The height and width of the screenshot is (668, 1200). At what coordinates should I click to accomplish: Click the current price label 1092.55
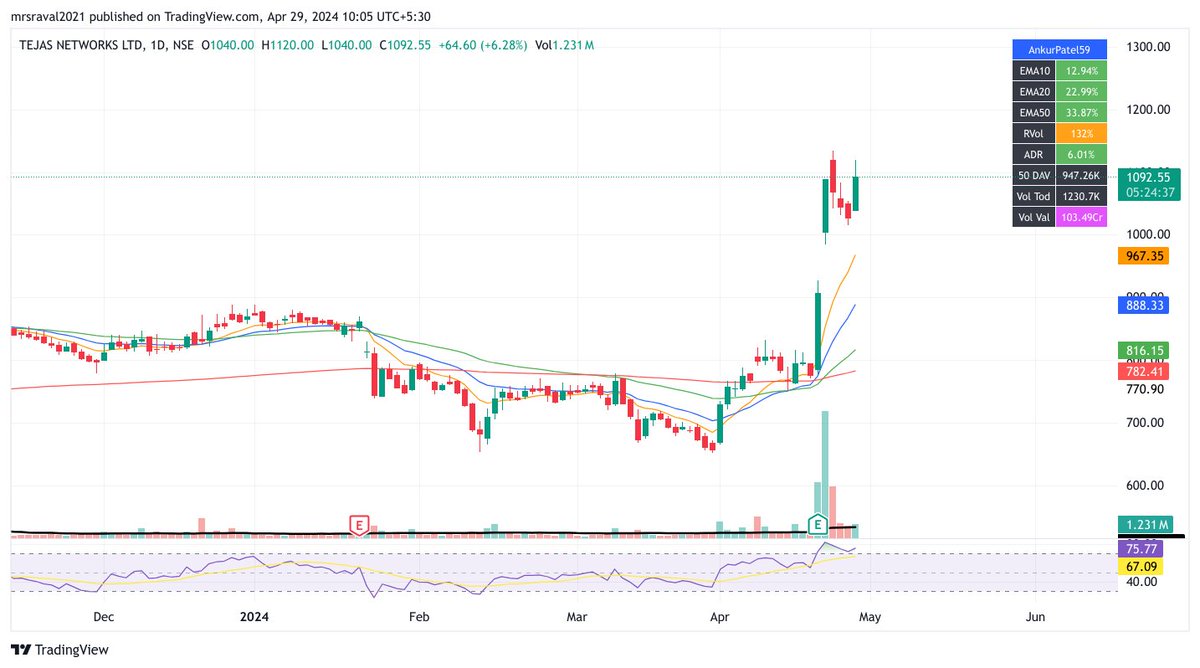pos(1150,176)
